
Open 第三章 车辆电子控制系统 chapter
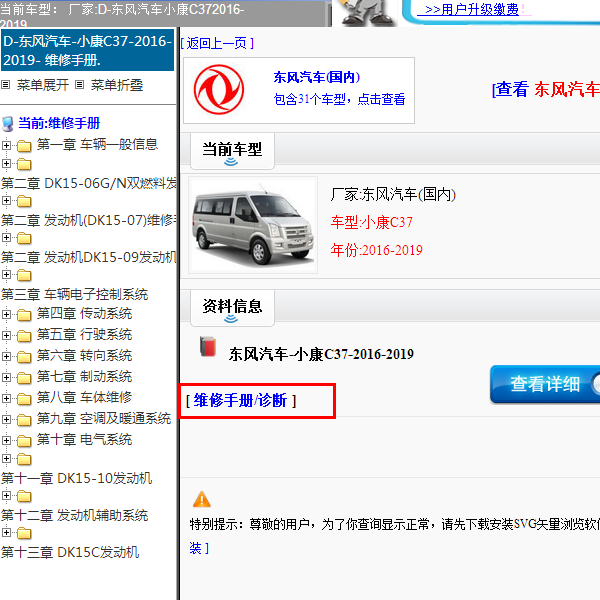coord(75,294)
